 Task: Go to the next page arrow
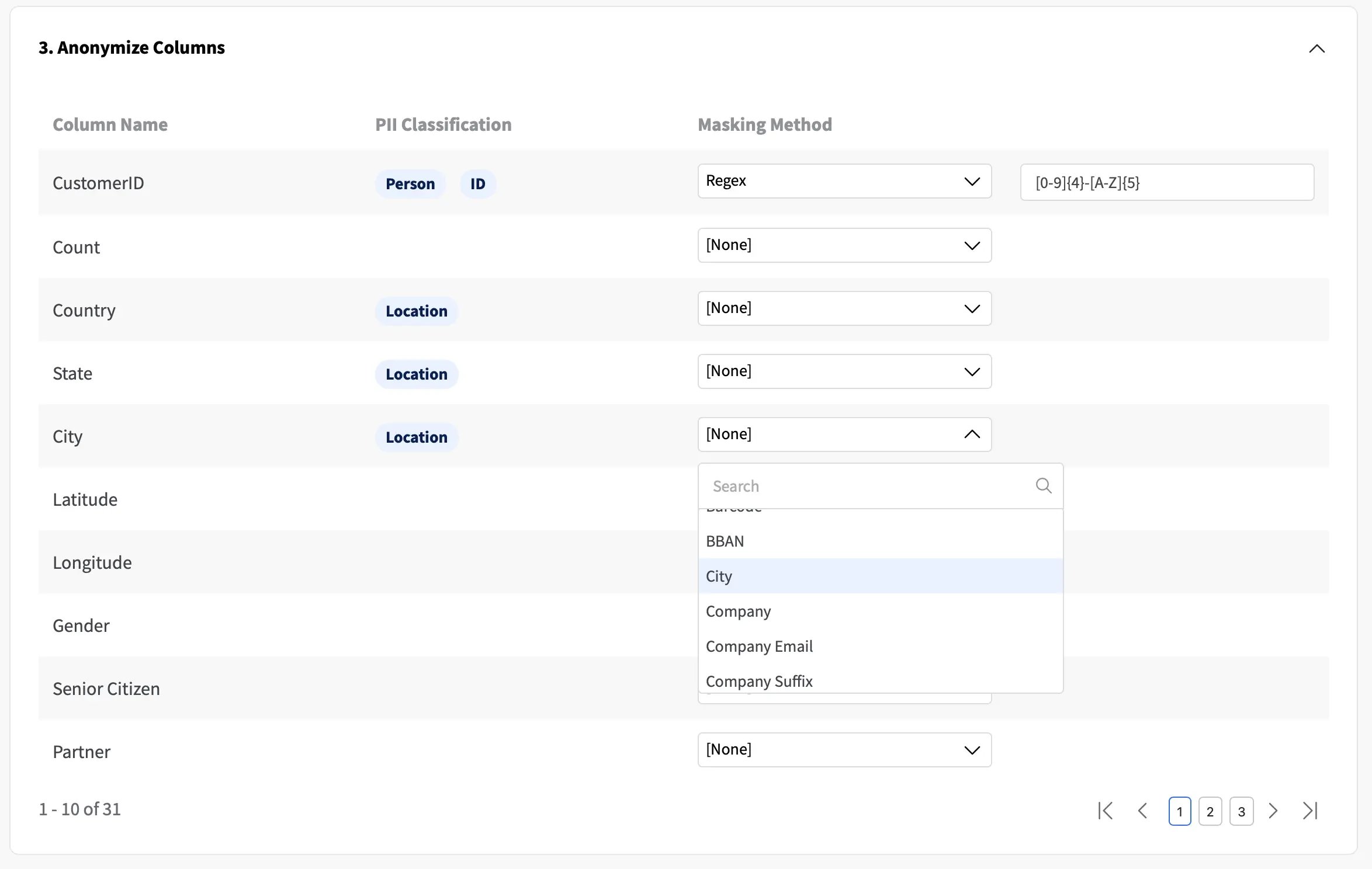pyautogui.click(x=1273, y=811)
